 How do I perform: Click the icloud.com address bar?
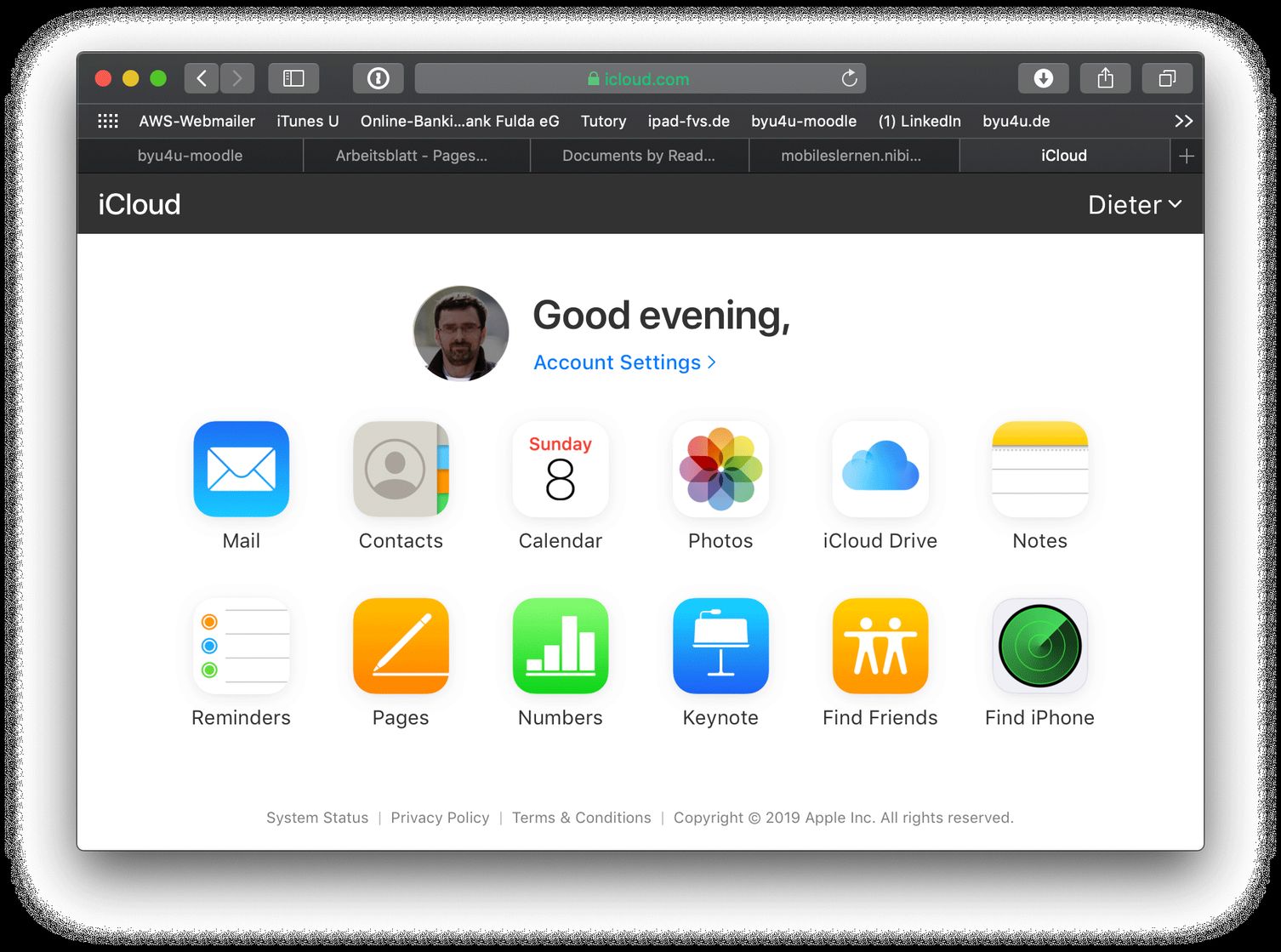(640, 78)
